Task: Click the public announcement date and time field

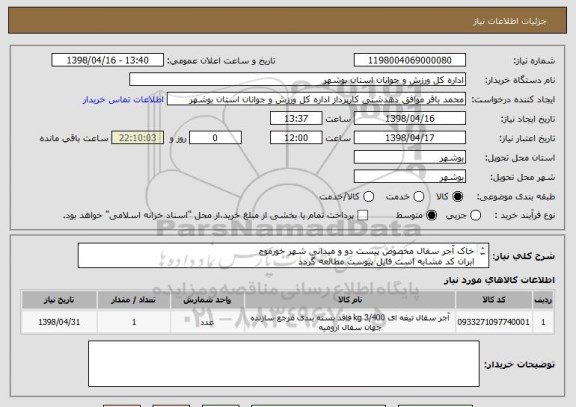Action: pos(108,60)
